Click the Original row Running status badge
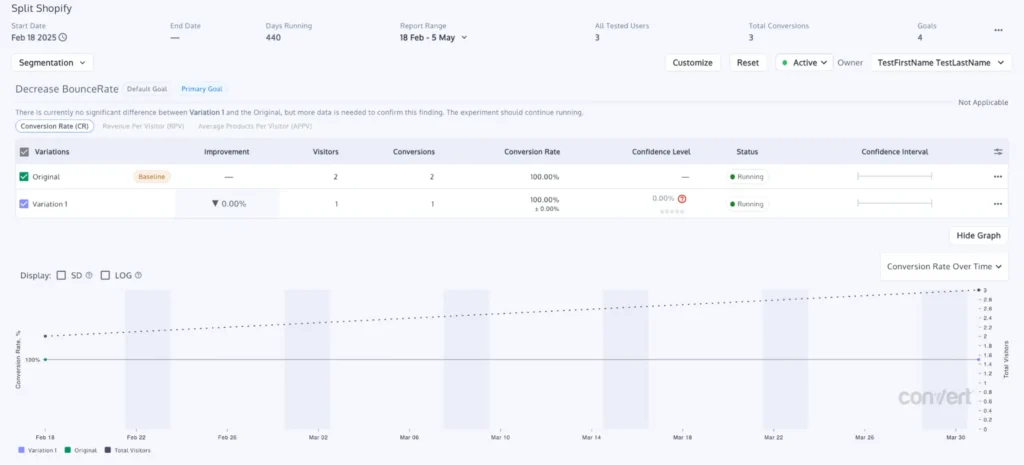The width and height of the screenshot is (1024, 465). point(747,176)
